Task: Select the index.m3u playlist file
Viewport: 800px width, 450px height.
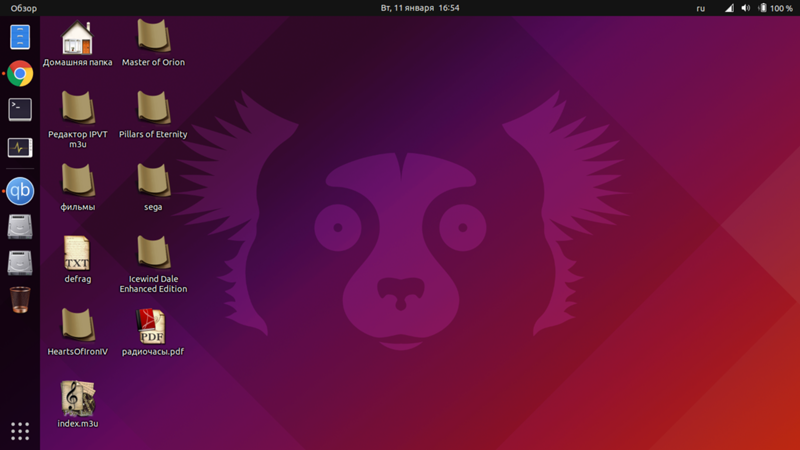Action: (x=78, y=405)
